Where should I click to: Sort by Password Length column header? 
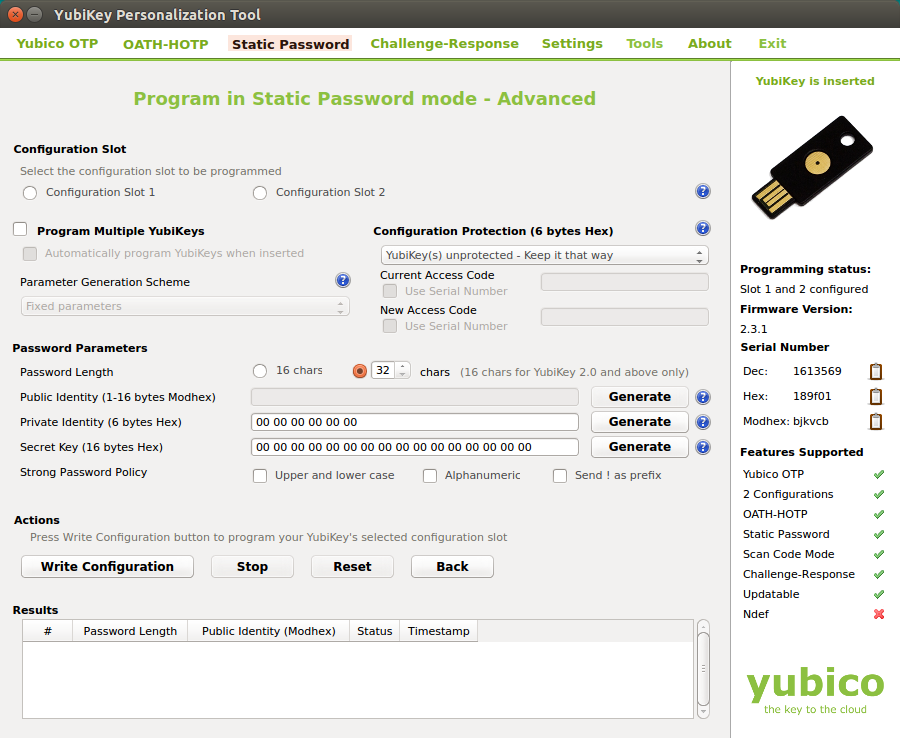pos(130,631)
